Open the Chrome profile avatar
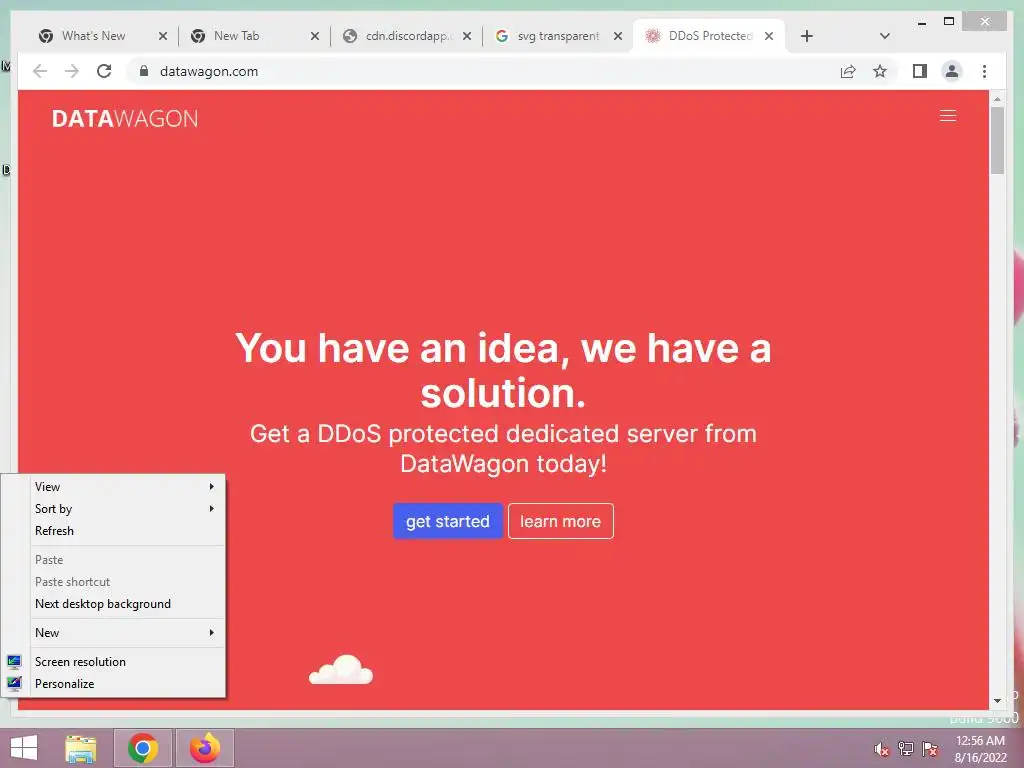The width and height of the screenshot is (1024, 768). [952, 71]
